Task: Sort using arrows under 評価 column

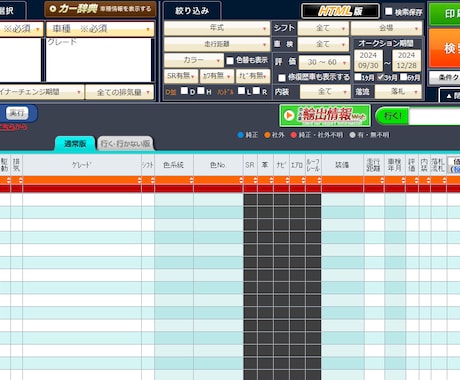Action: tap(416, 180)
